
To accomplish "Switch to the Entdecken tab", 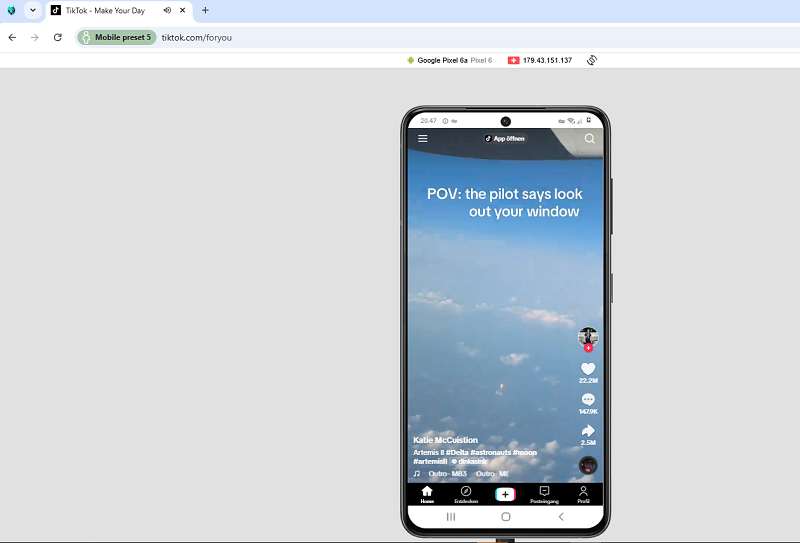I will tap(466, 495).
